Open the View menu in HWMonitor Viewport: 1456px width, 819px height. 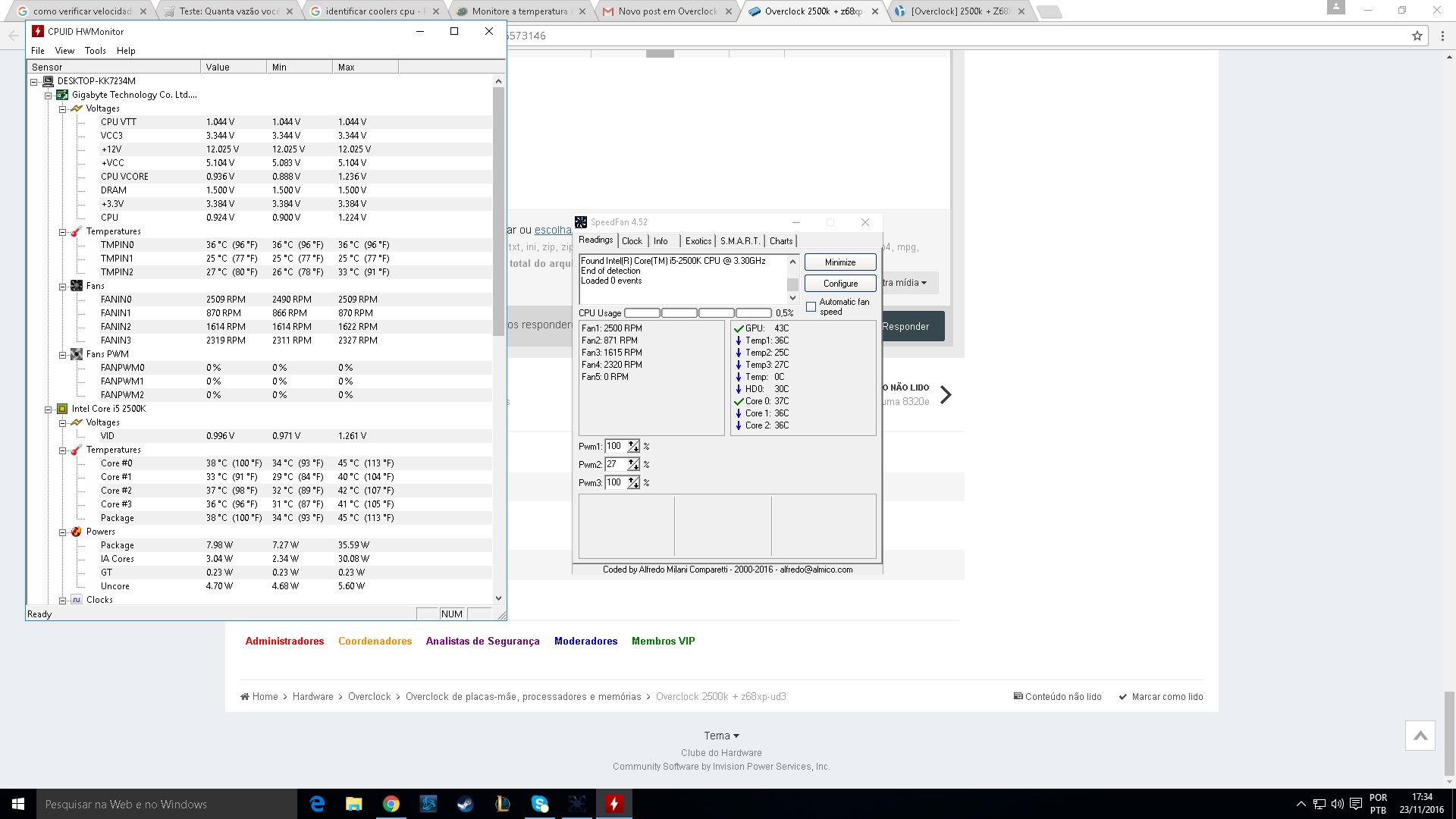tap(64, 51)
